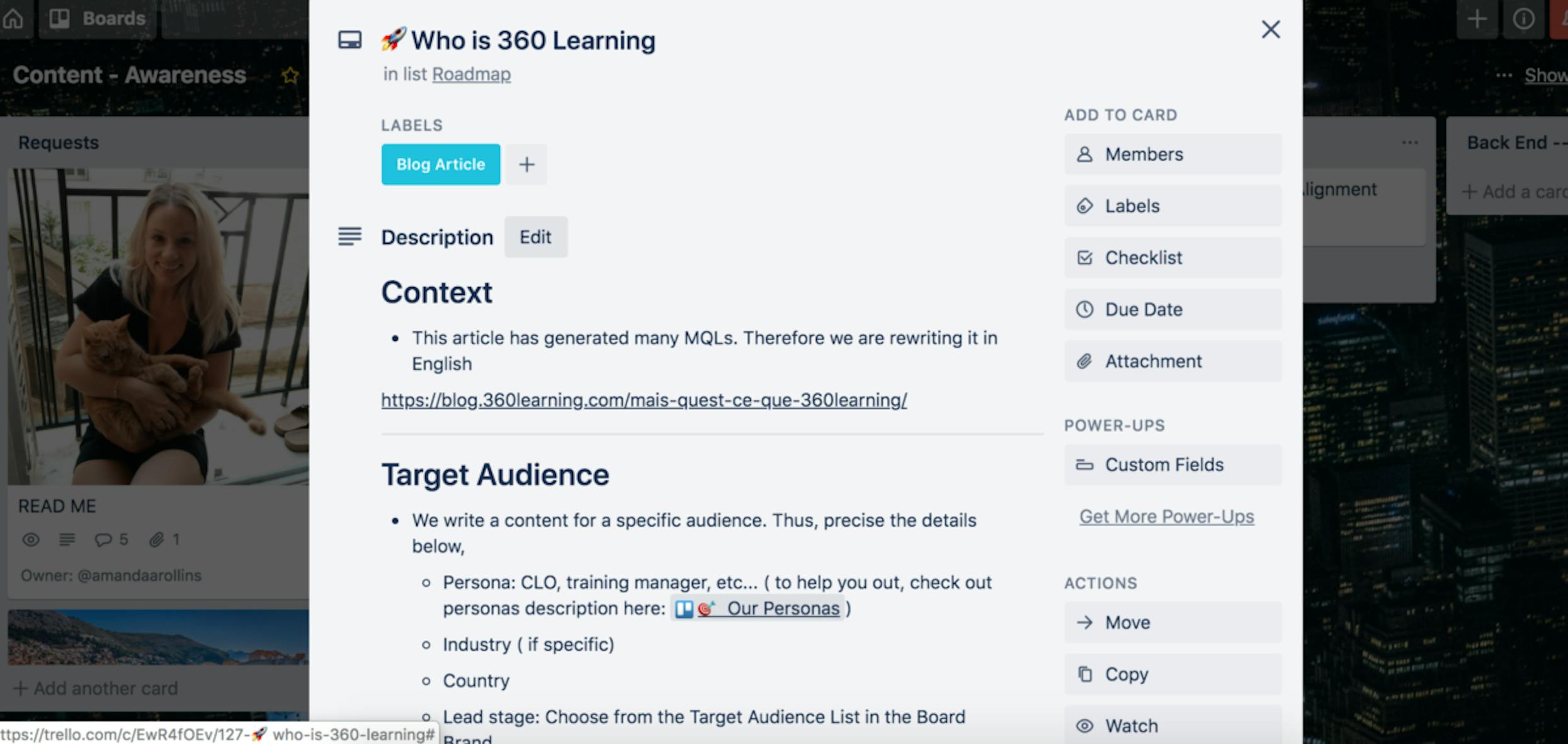Move the card to another list
Image resolution: width=1568 pixels, height=744 pixels.
pos(1173,622)
